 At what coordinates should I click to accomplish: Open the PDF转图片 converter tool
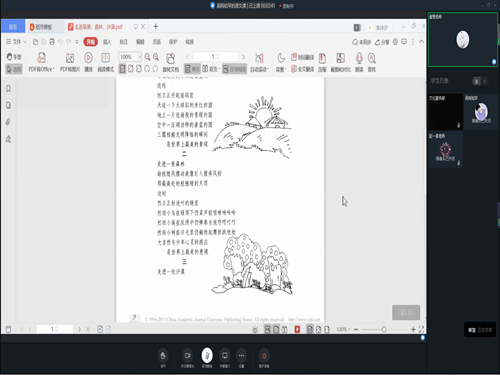(x=70, y=62)
